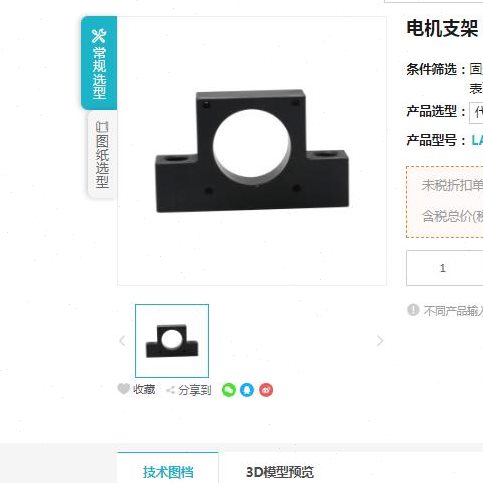The width and height of the screenshot is (483, 483).
Task: Show previous thumbnail with left chevron
Action: pos(122,341)
